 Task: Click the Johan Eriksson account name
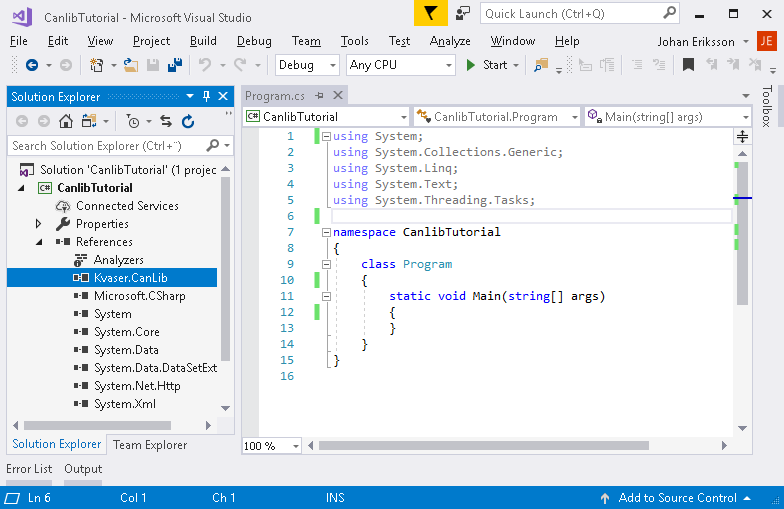tap(696, 42)
